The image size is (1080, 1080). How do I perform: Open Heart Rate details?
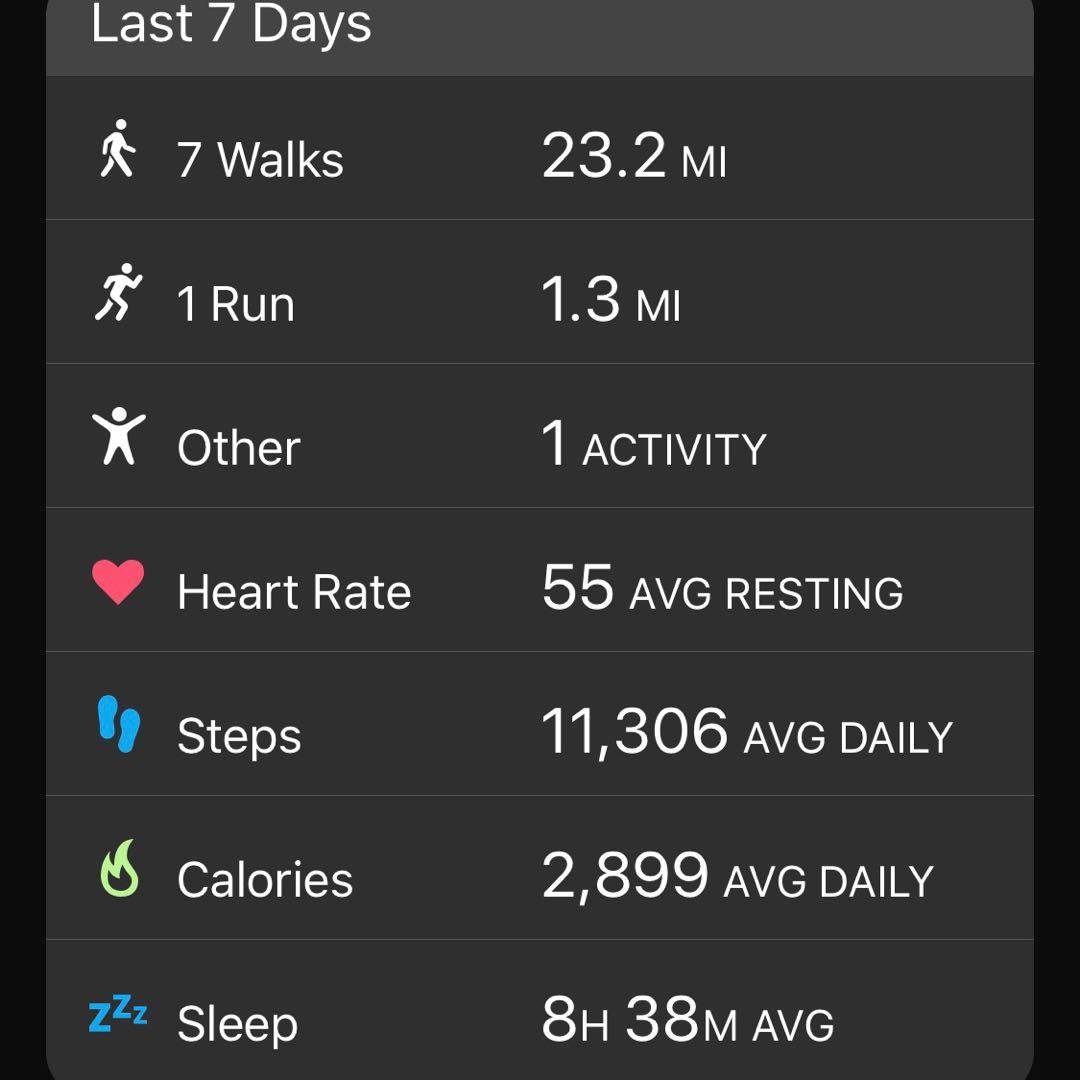pyautogui.click(x=294, y=592)
